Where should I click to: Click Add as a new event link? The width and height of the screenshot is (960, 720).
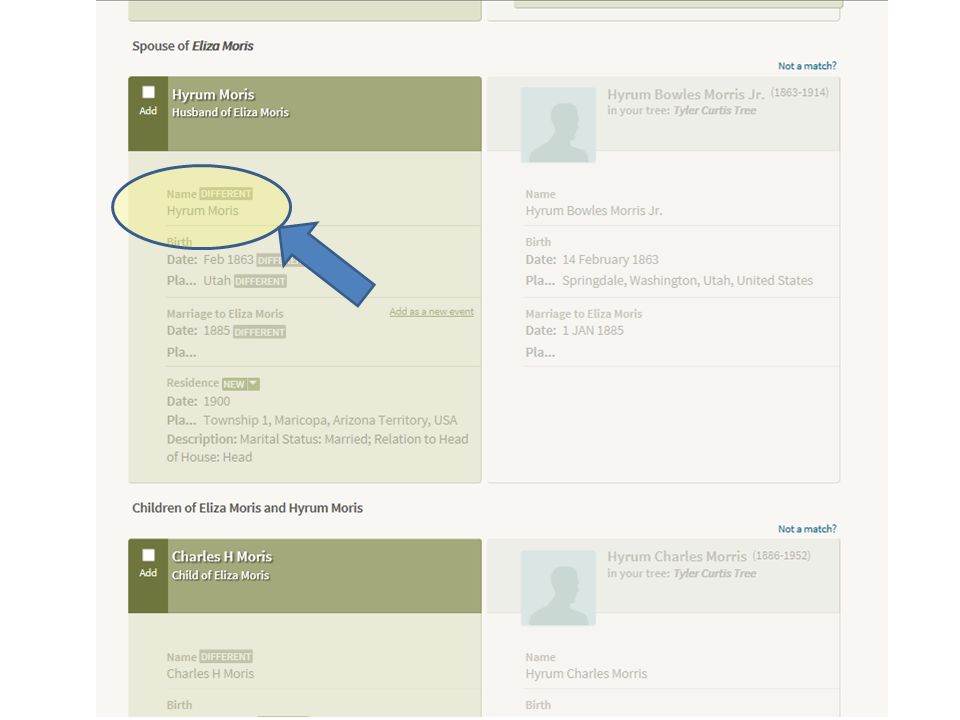[432, 312]
